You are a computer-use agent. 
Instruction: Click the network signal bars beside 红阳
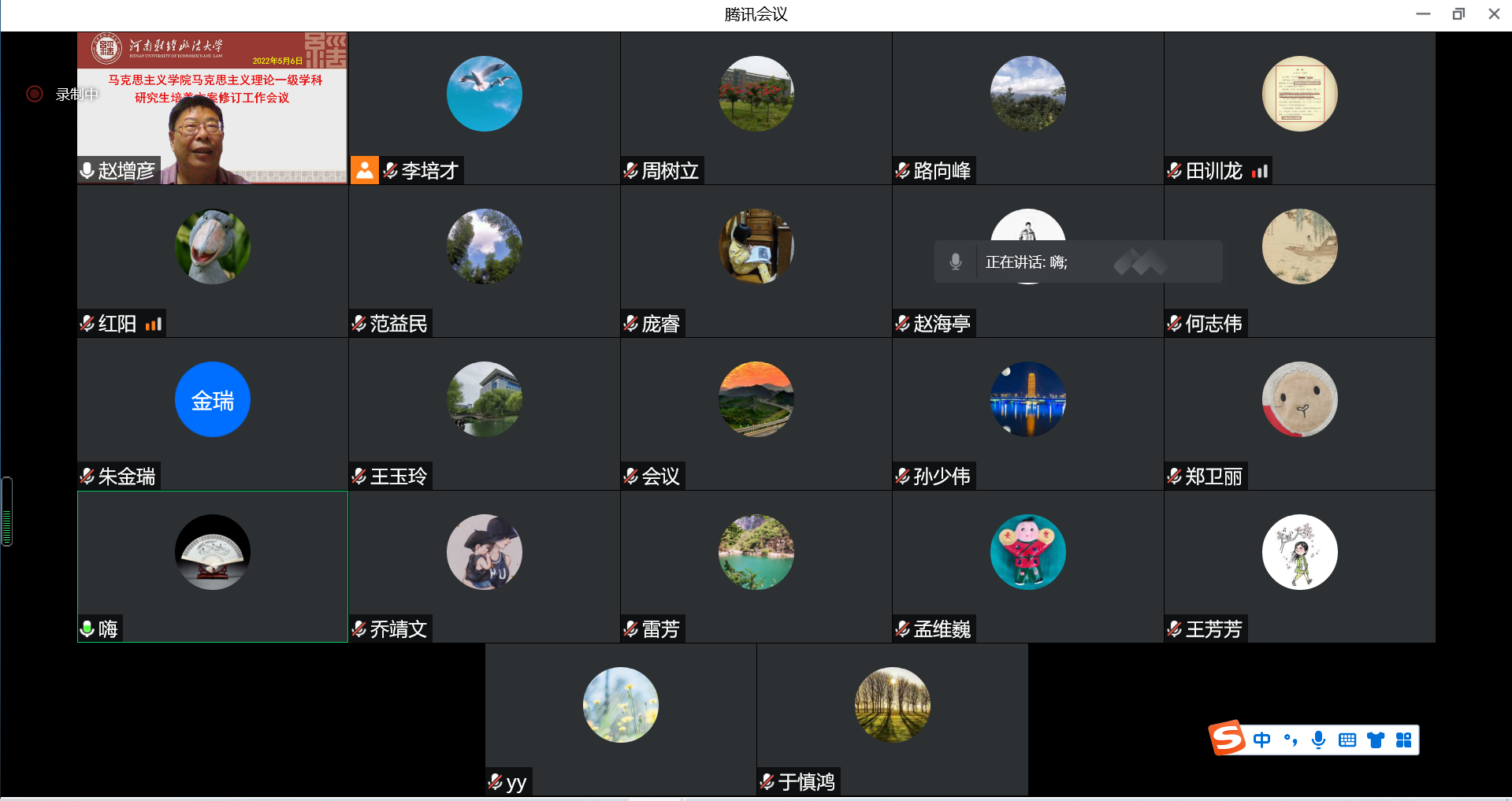154,324
